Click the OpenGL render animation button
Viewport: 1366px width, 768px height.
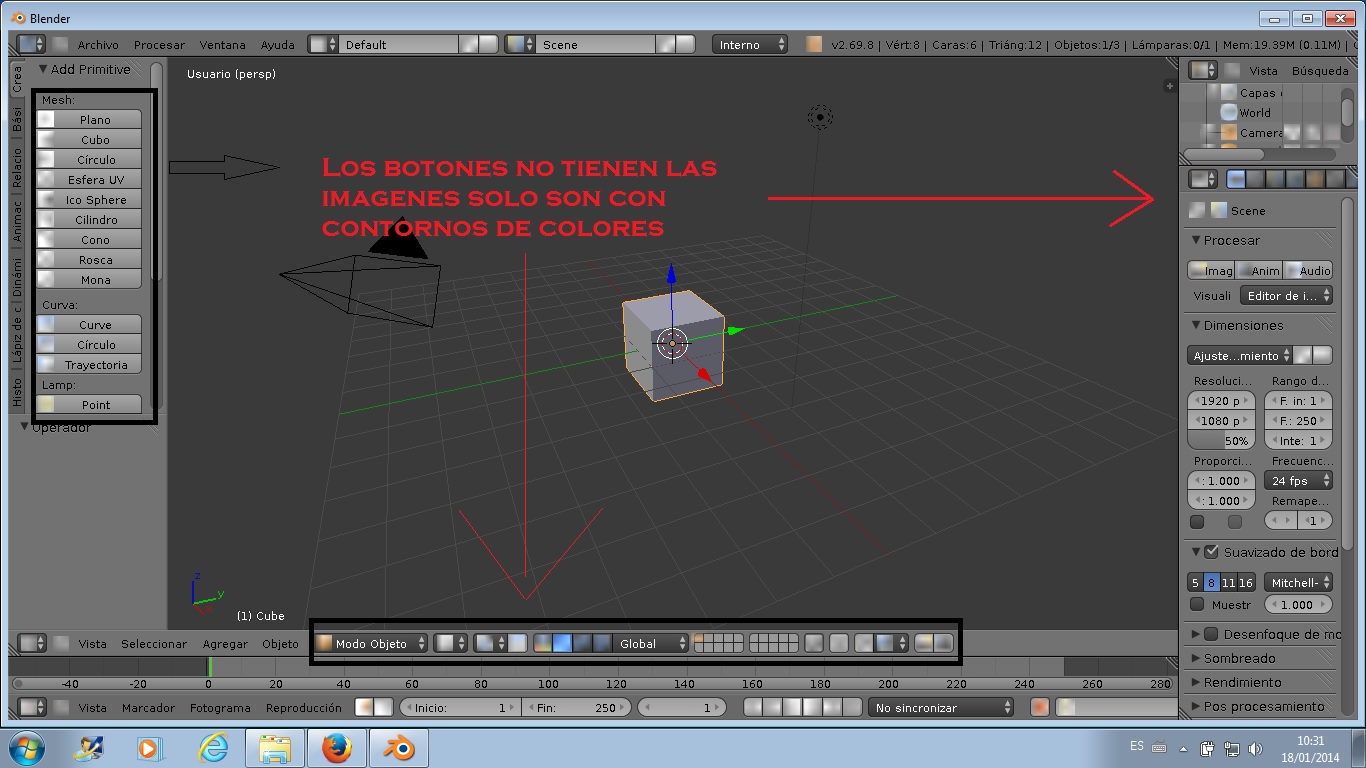click(944, 644)
